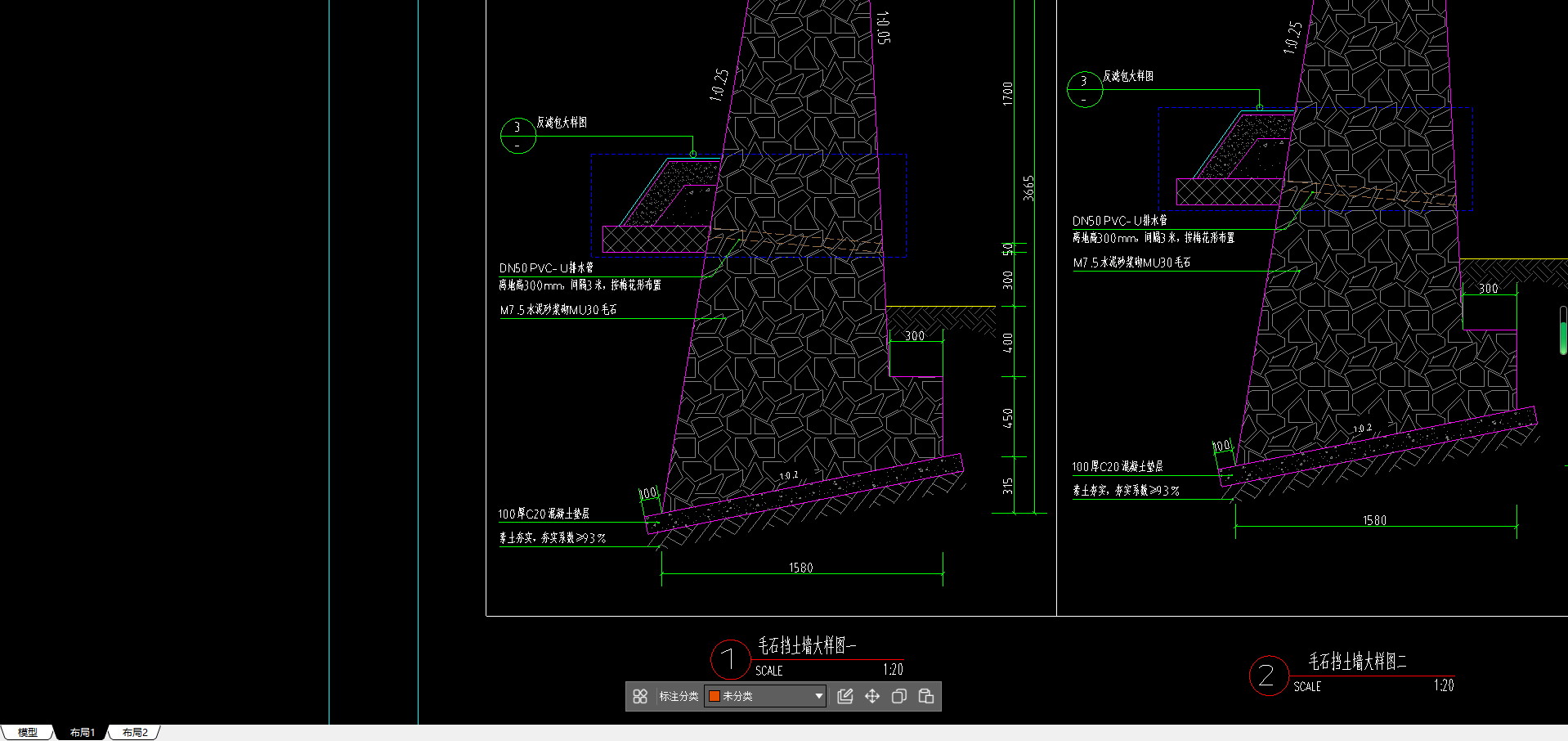This screenshot has width=1568, height=741.
Task: Click the 1:20 scale under detail two
Action: [x=1444, y=685]
